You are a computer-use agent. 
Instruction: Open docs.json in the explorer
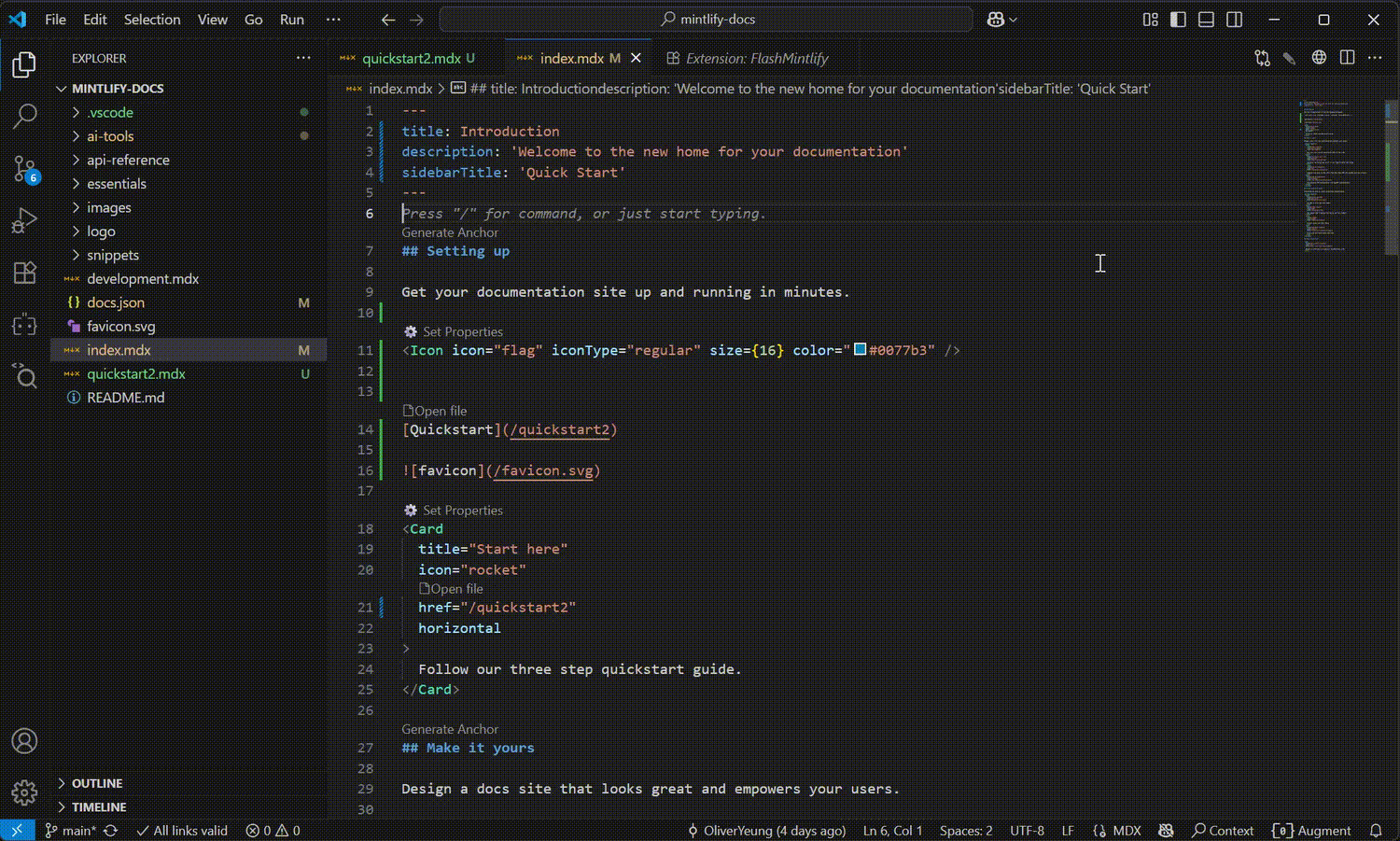(x=116, y=302)
